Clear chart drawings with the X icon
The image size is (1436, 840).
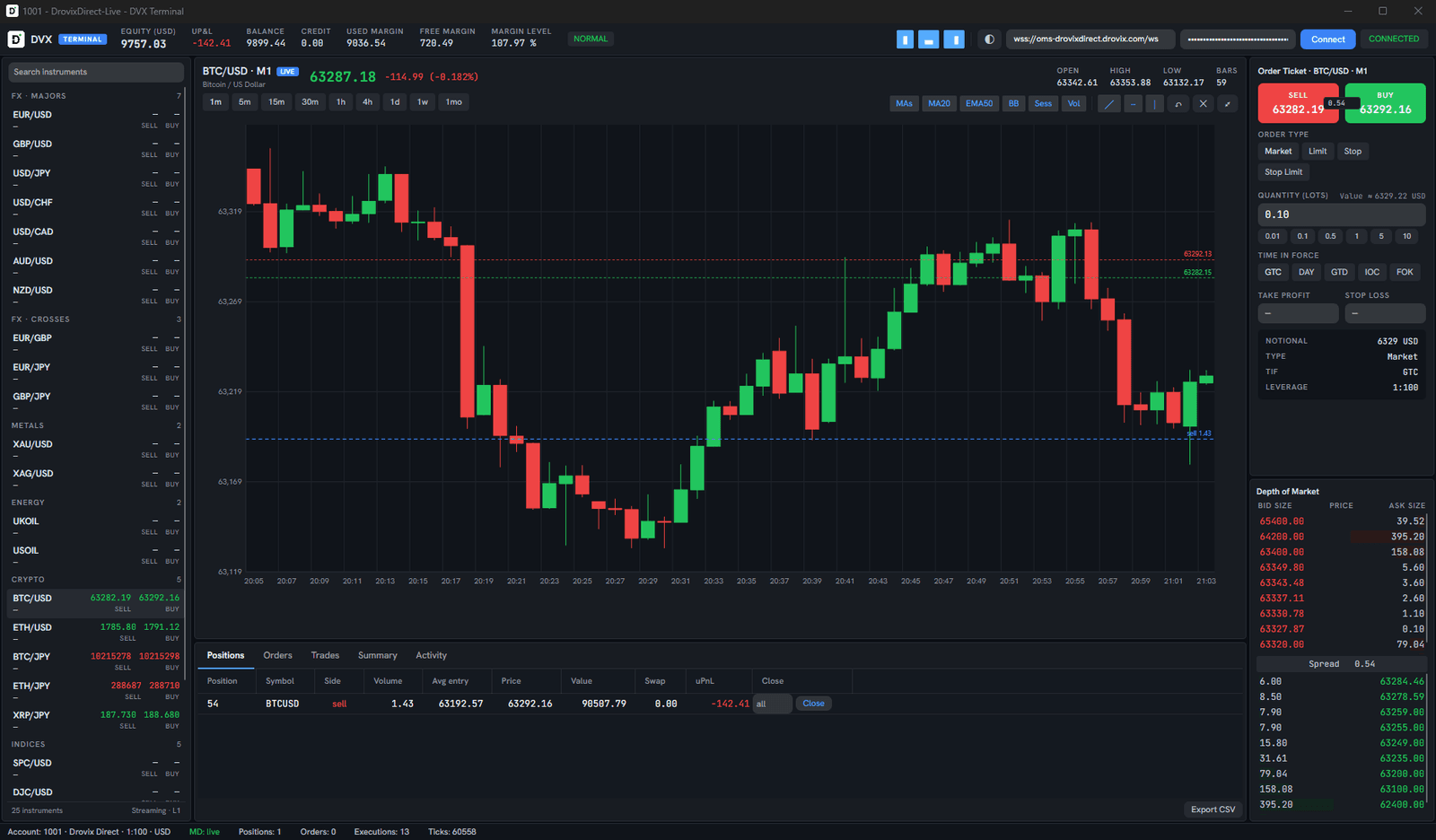(1204, 104)
